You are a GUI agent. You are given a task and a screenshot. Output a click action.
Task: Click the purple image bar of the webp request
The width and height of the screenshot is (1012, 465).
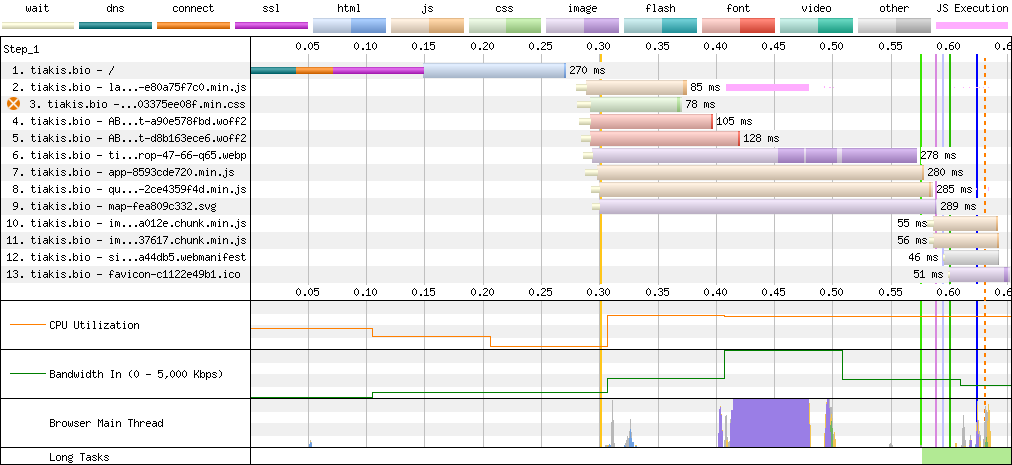click(x=754, y=155)
